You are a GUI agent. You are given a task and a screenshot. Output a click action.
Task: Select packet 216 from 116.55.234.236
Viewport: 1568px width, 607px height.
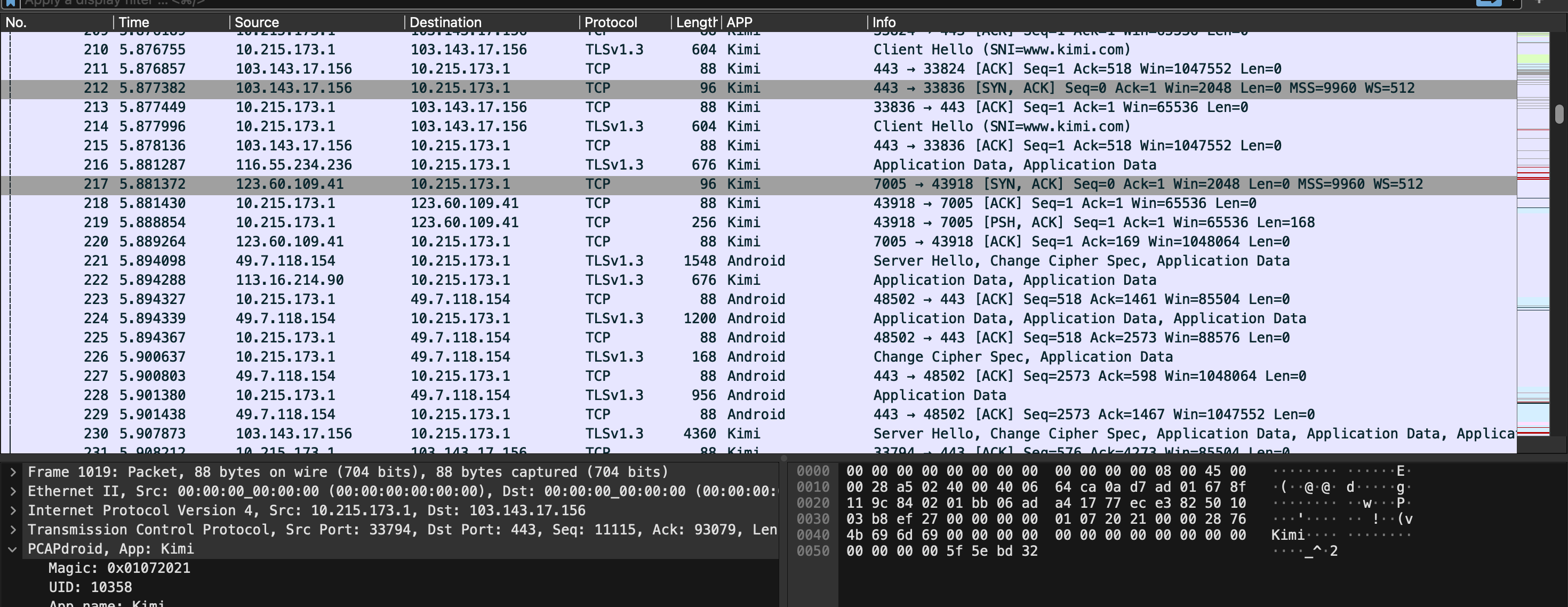point(758,164)
